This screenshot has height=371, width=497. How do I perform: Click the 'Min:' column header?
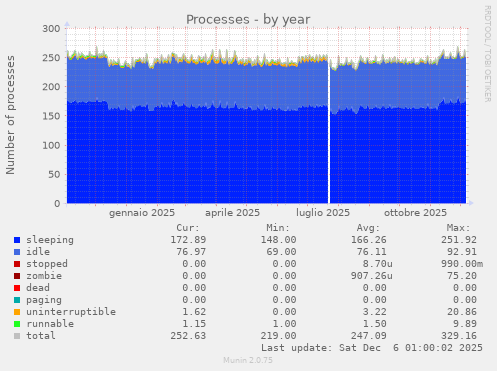pyautogui.click(x=278, y=228)
